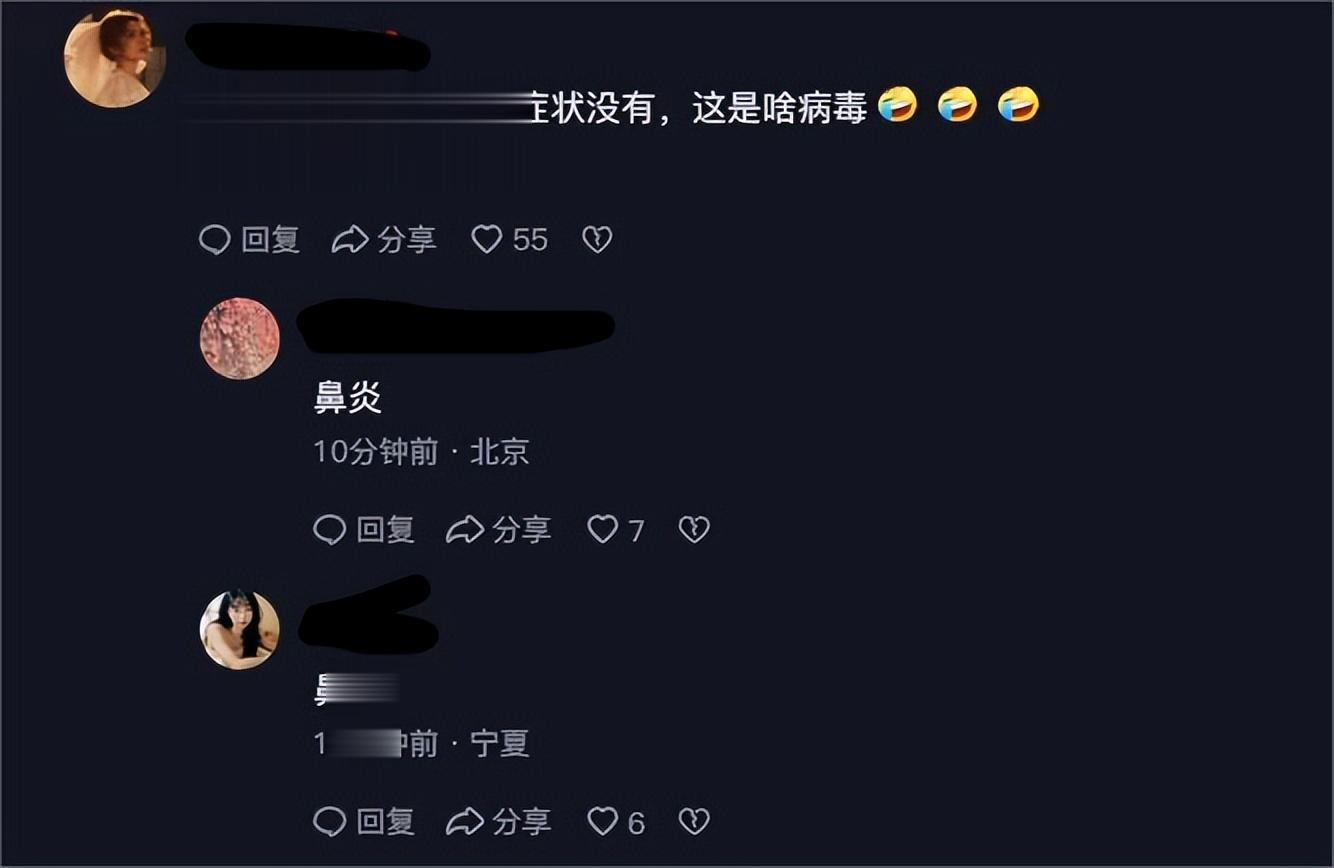Screen dimensions: 1334x868
Task: Open the pink avatar of the 北京 commenter
Action: 240,338
